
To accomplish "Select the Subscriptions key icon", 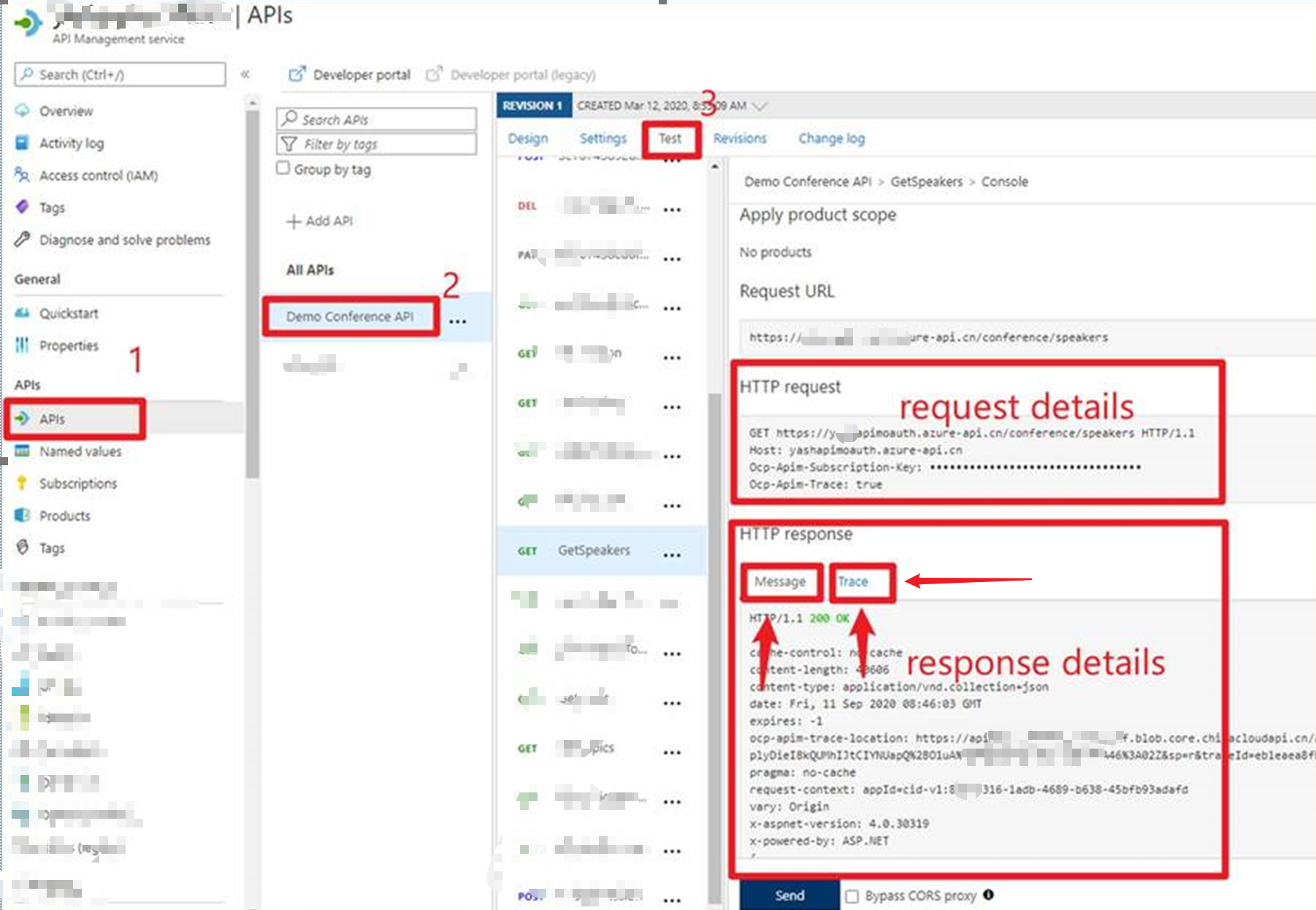I will 23,483.
